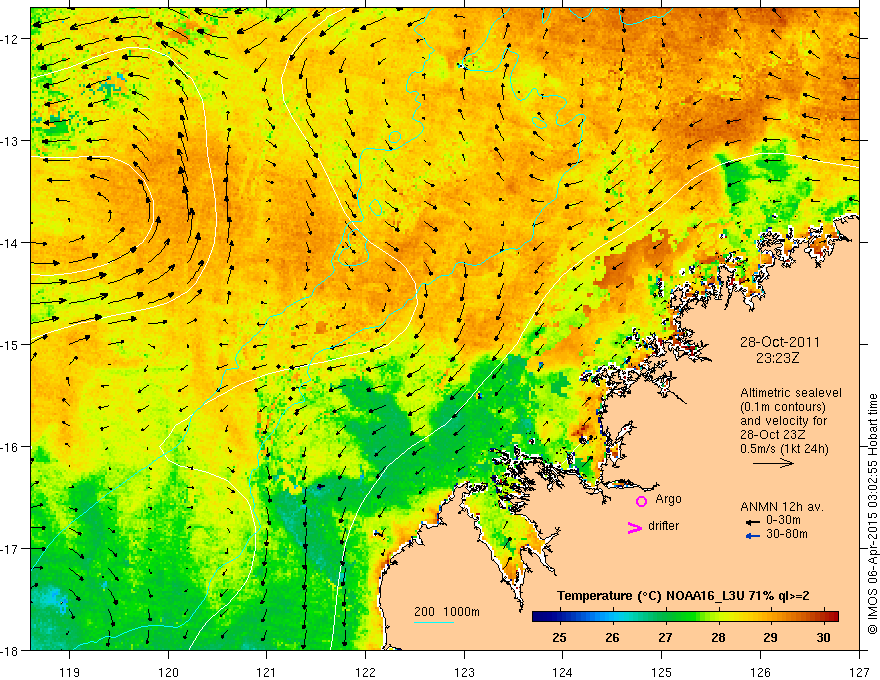The width and height of the screenshot is (880, 680).
Task: Click the 'Altimetric sealevel' caption line
Action: click(791, 393)
